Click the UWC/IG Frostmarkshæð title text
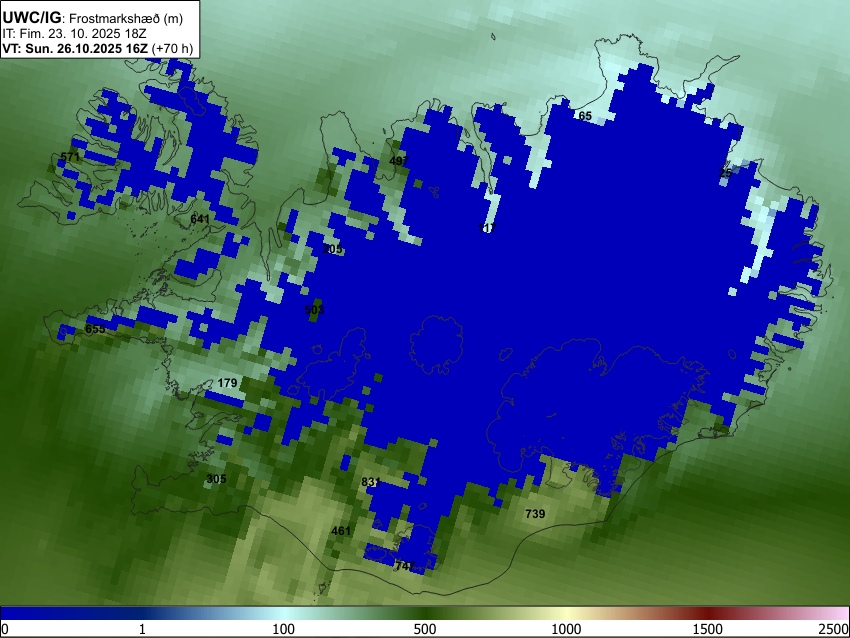This screenshot has width=850, height=638. click(x=93, y=18)
